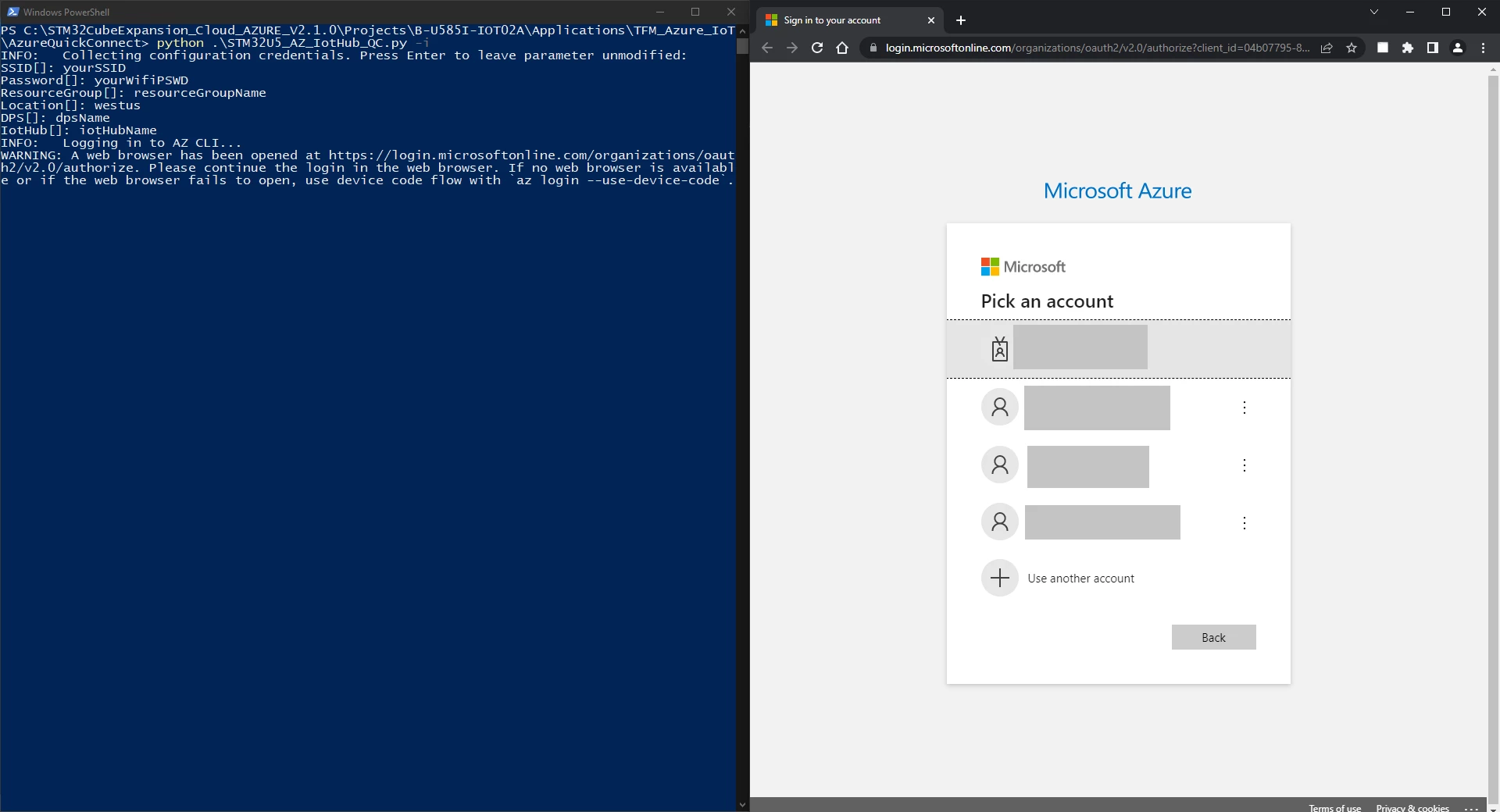Share this page via the share icon
This screenshot has width=1500, height=812.
[1327, 48]
